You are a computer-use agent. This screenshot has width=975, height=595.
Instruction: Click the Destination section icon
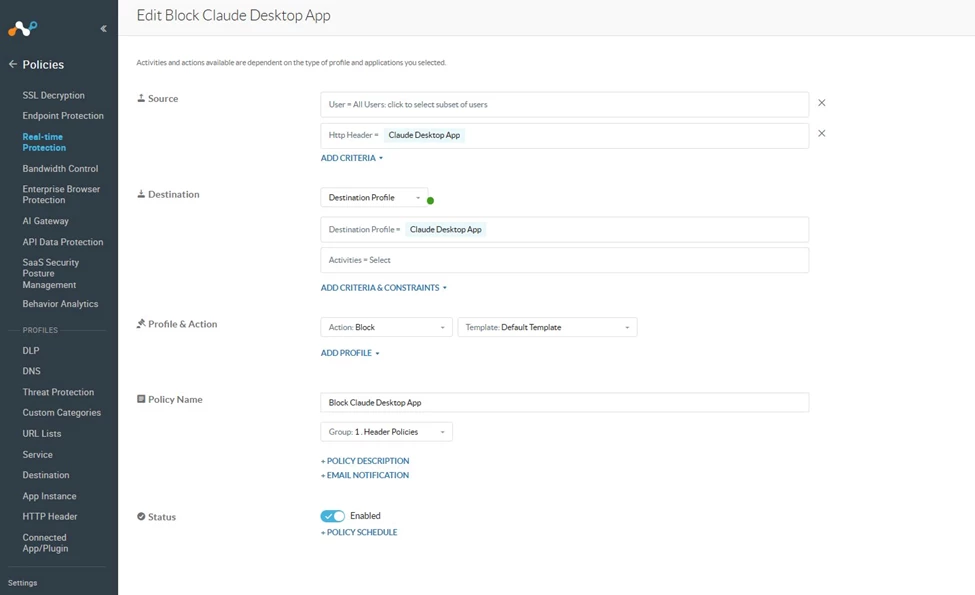click(141, 194)
